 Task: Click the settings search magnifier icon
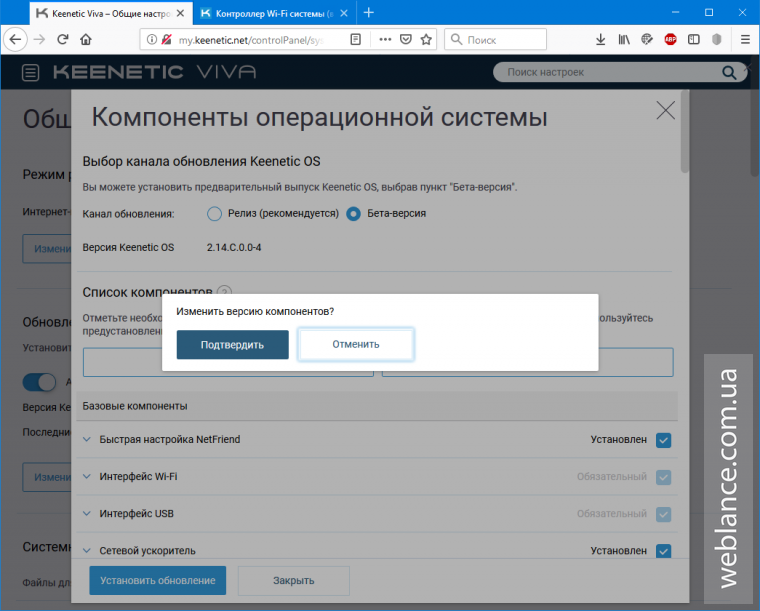[728, 73]
